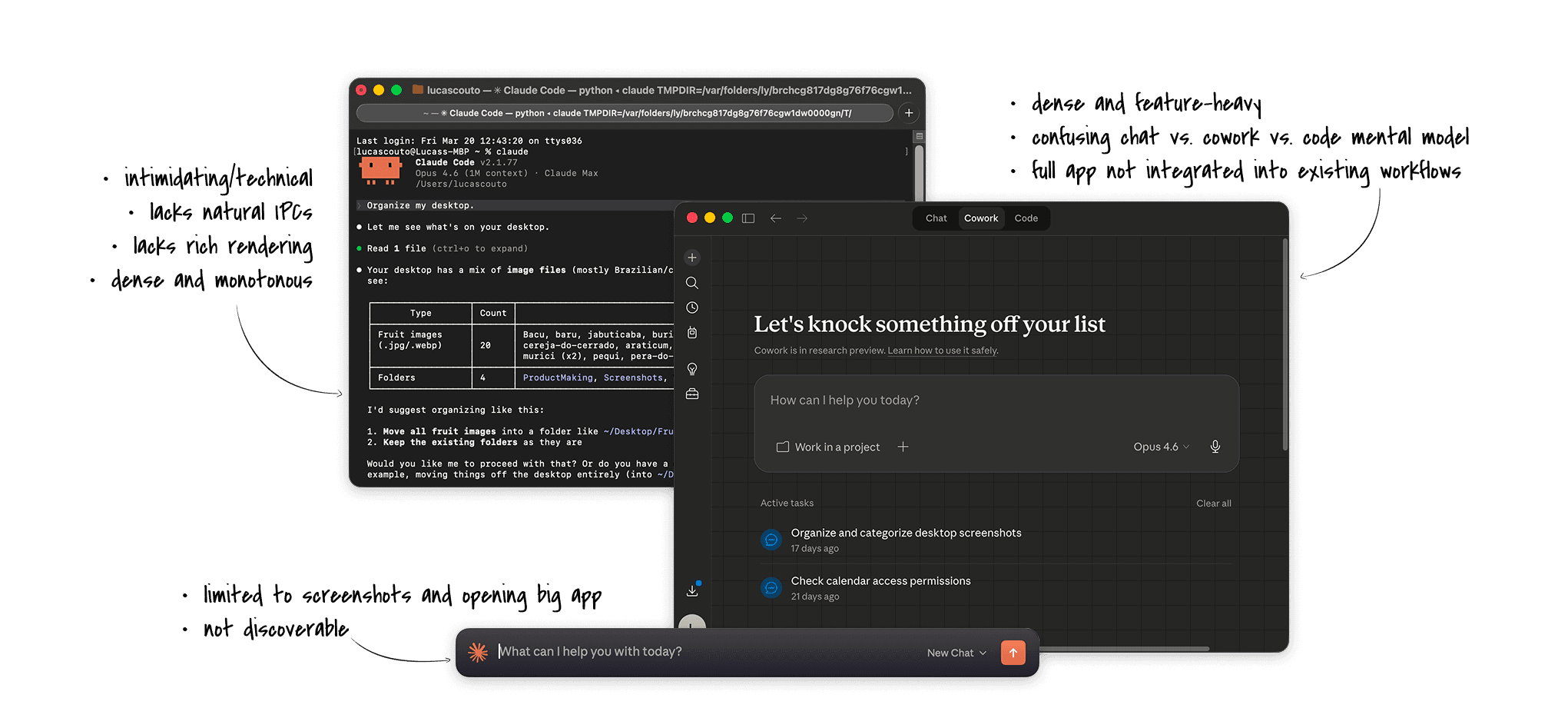
Task: Open the Opus 4.6 model dropdown
Action: point(1161,447)
